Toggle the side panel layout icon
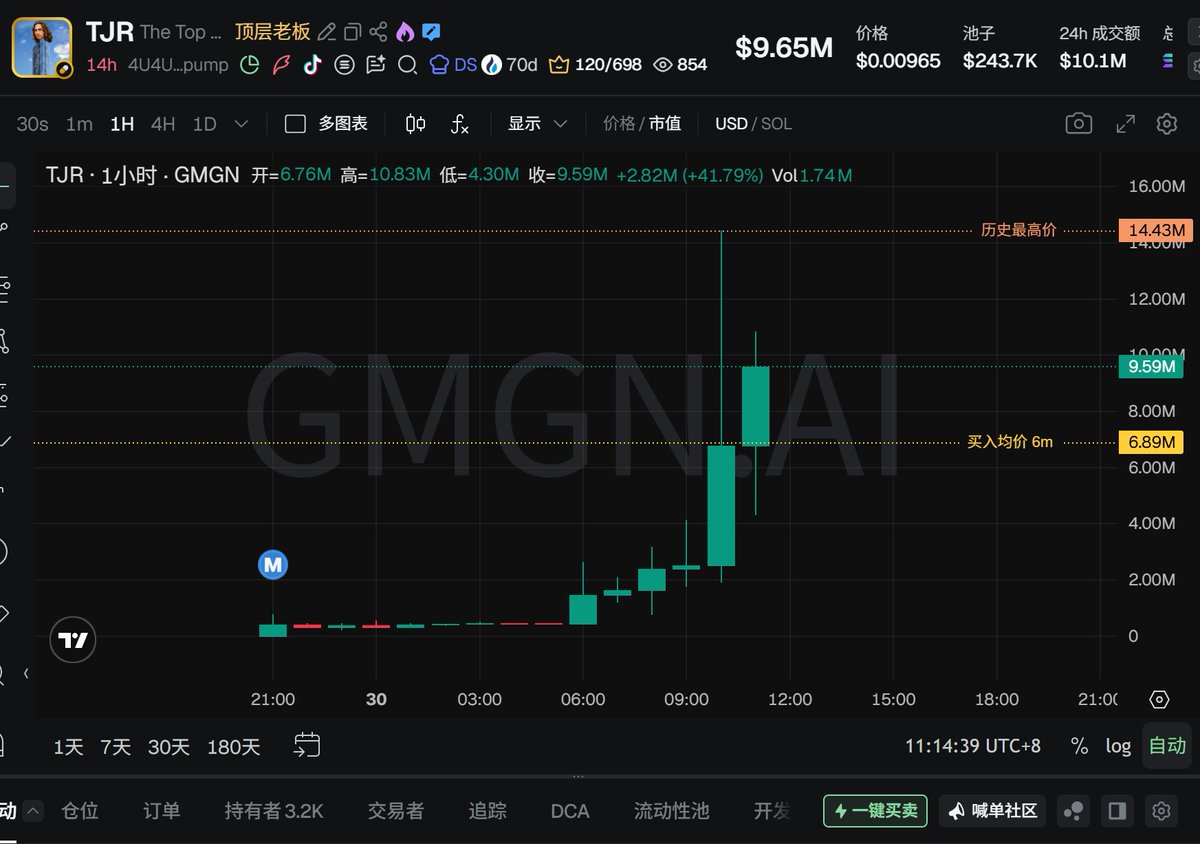Viewport: 1200px width, 844px height. 1118,811
